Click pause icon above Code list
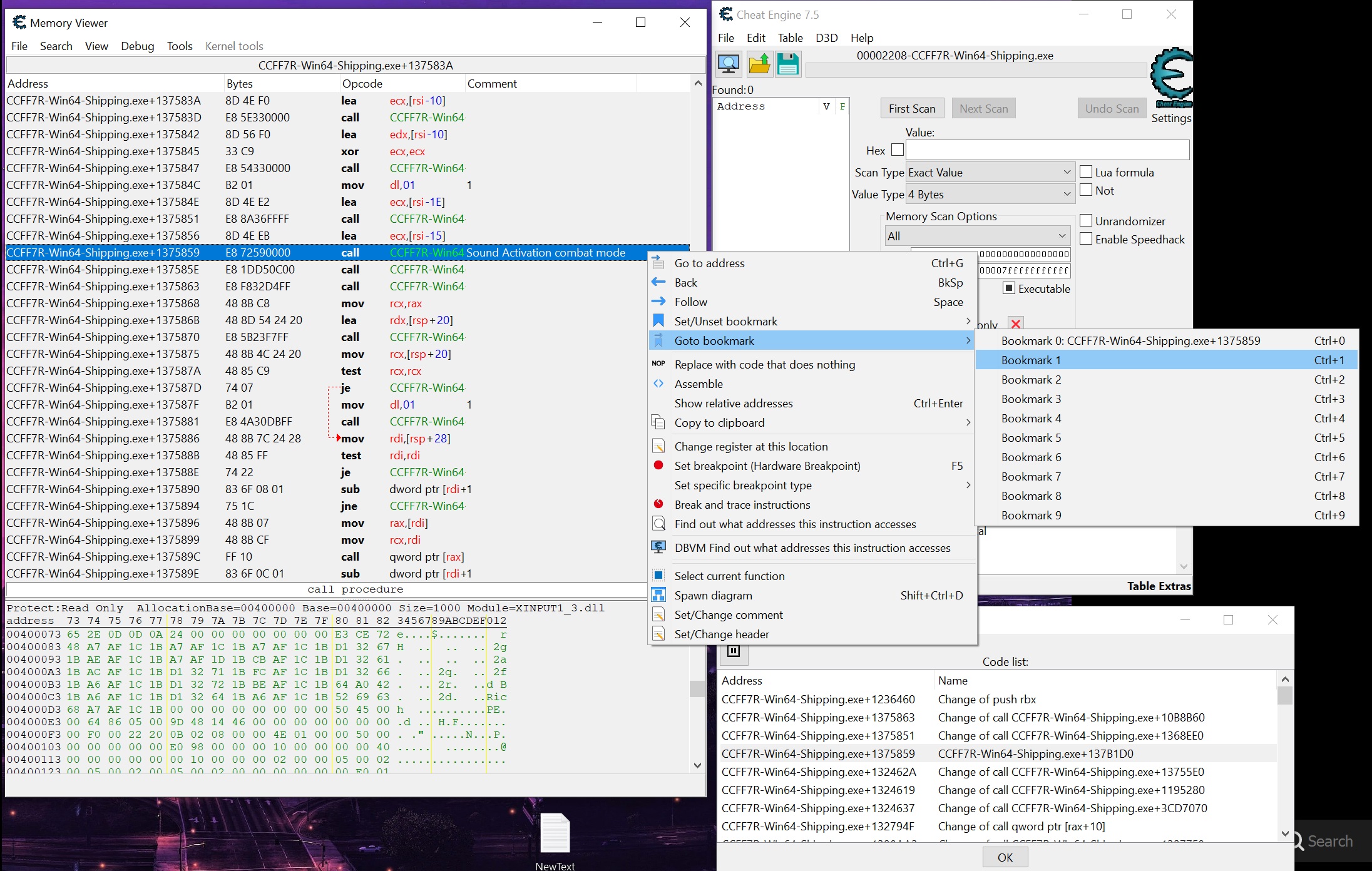Viewport: 1372px width, 871px height. 734,651
